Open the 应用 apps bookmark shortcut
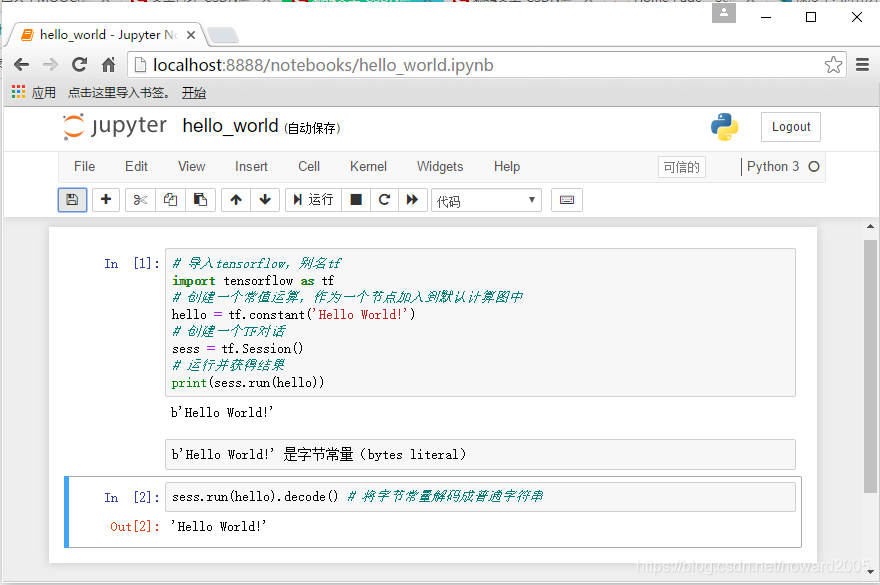 pos(34,93)
